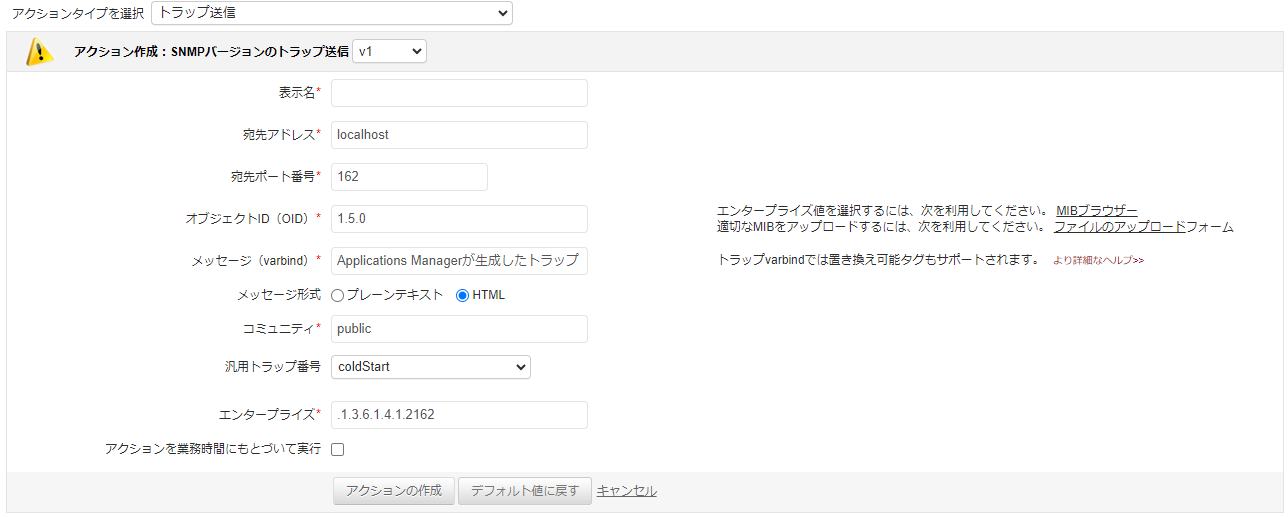The width and height of the screenshot is (1288, 517).
Task: Open the ファイルのアップロード link
Action: [x=1119, y=227]
